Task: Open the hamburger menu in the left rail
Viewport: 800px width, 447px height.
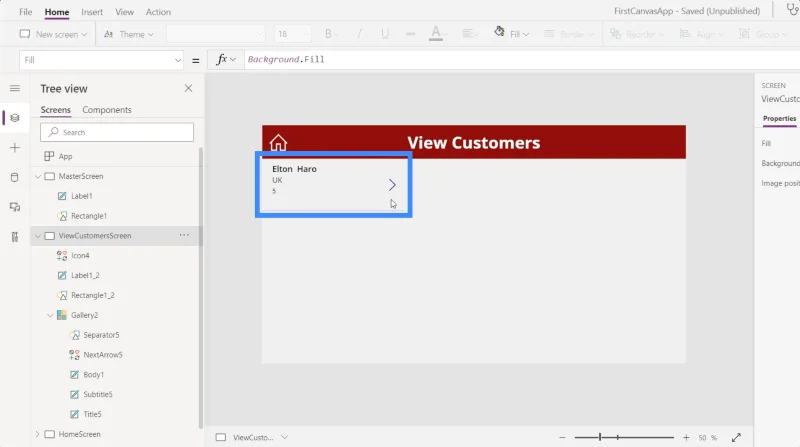Action: click(15, 88)
